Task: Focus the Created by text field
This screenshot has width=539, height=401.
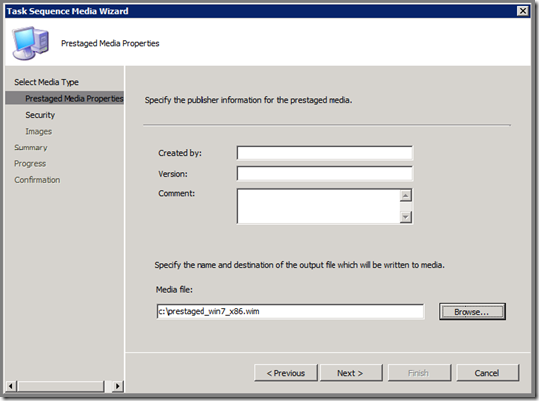Action: click(324, 153)
